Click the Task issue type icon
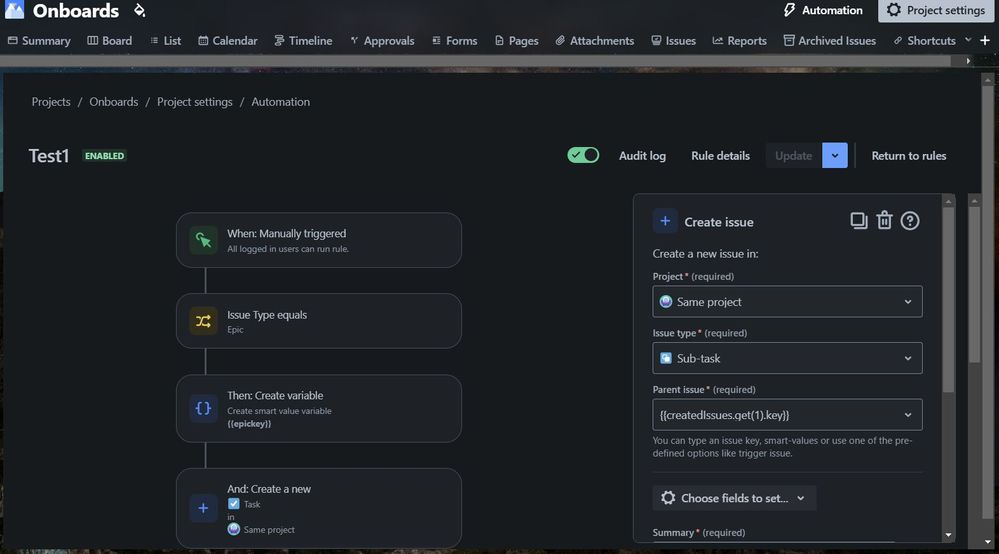This screenshot has height=554, width=999. click(x=234, y=504)
